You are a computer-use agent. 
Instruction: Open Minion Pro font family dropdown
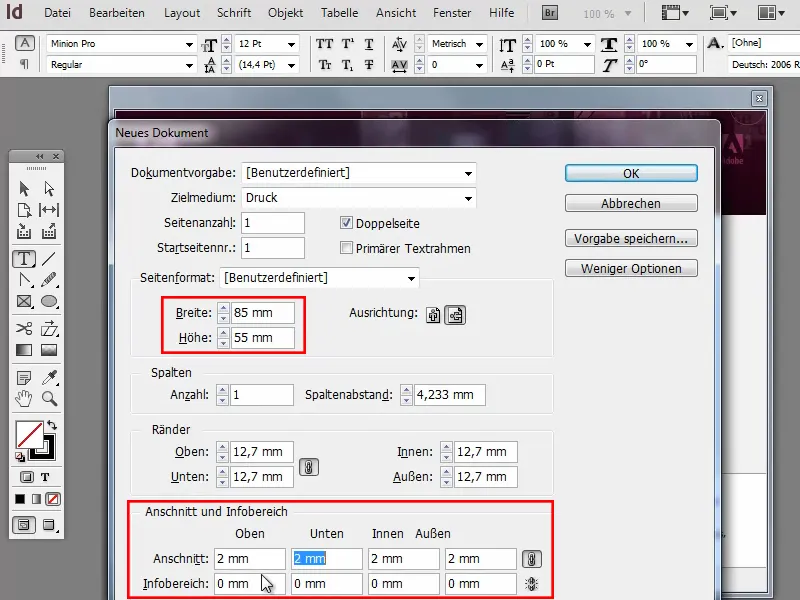189,45
